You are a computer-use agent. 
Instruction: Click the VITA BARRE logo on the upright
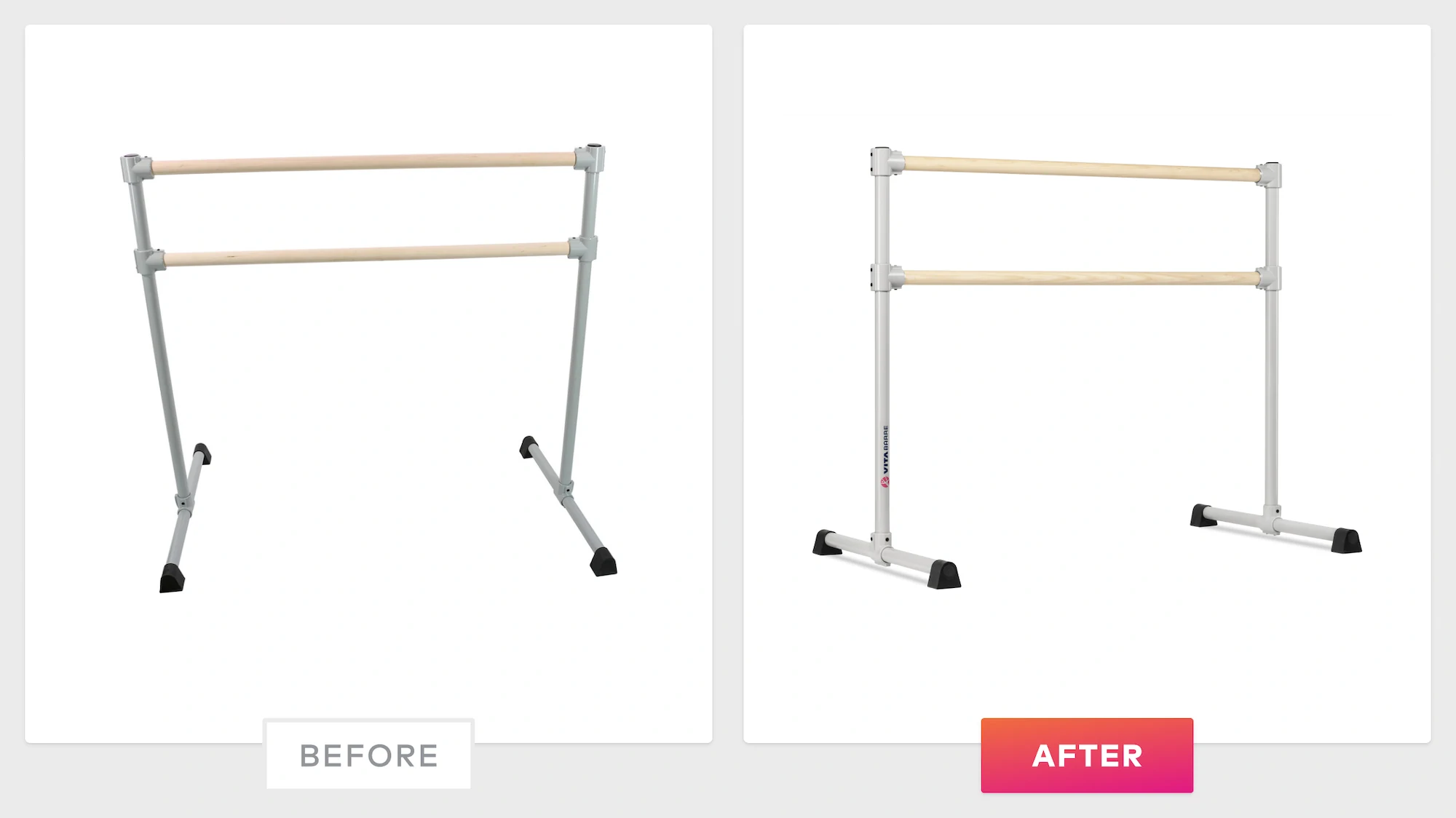[885, 456]
